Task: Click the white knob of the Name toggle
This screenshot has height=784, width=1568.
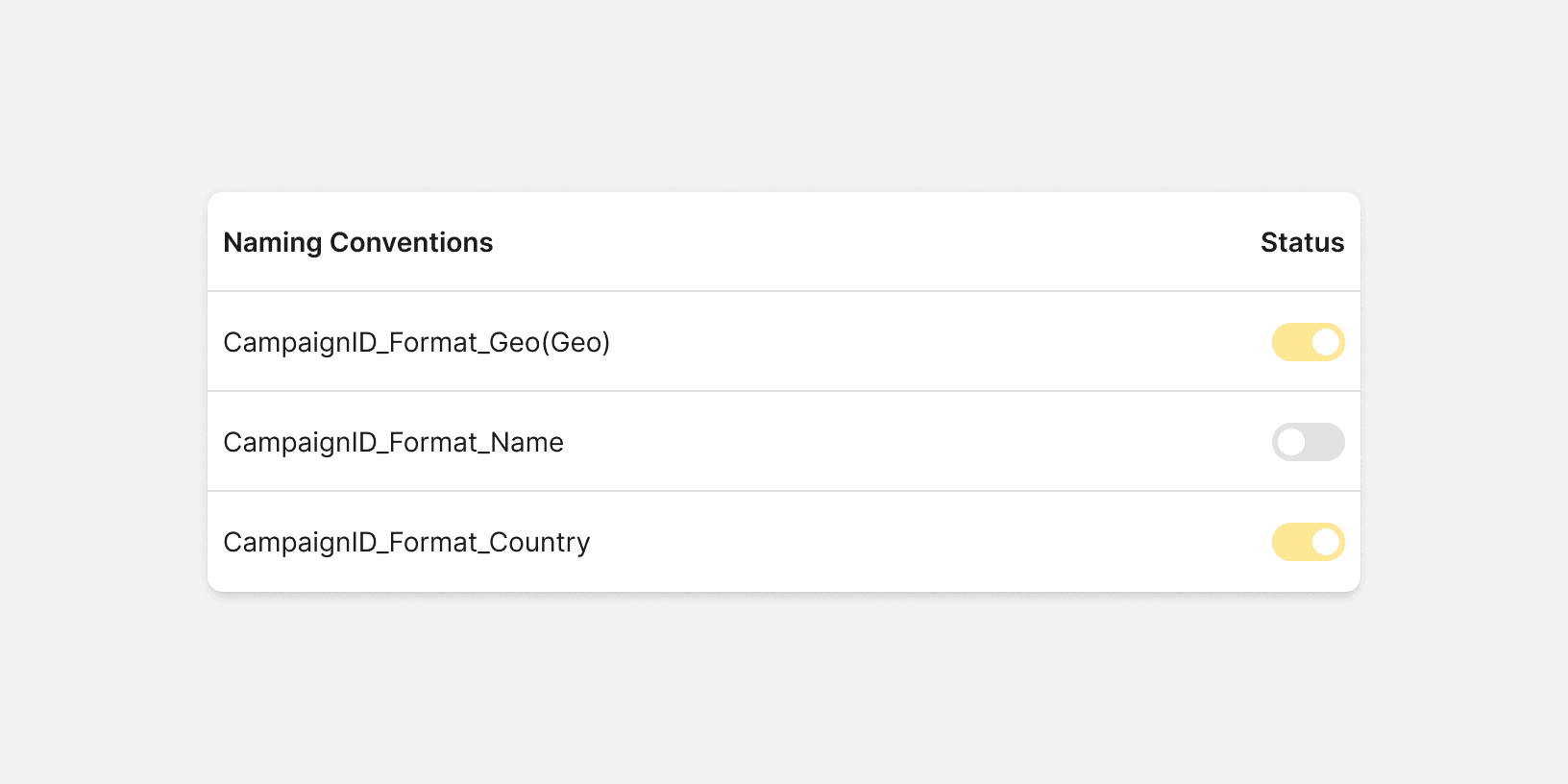Action: coord(1291,442)
